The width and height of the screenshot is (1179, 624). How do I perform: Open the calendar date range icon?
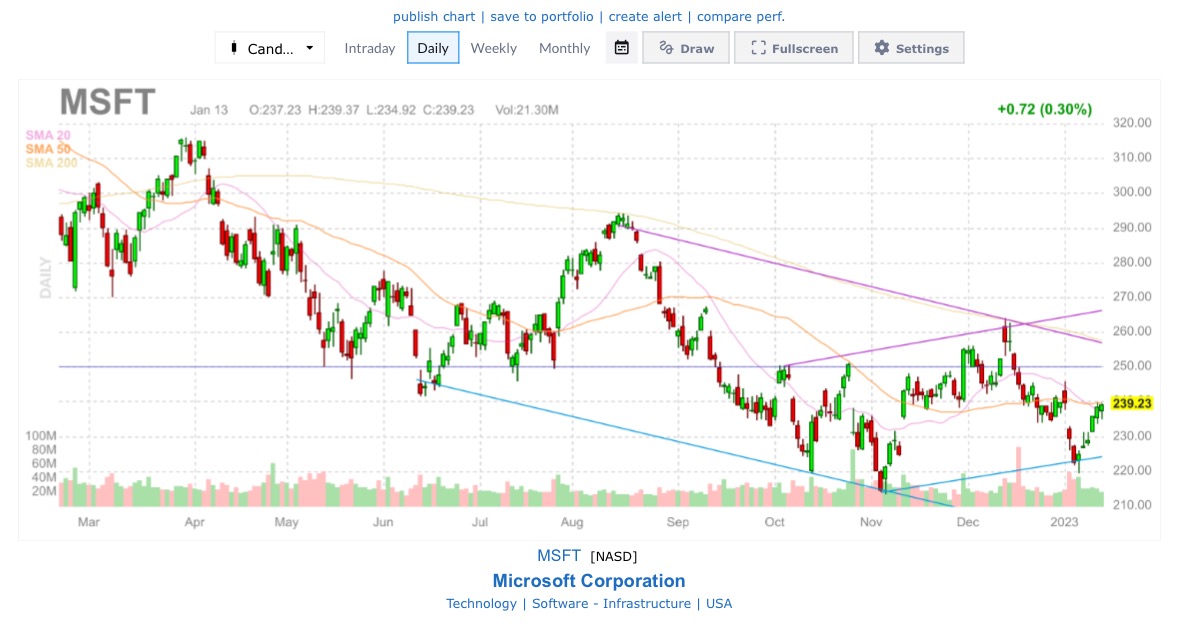(x=622, y=48)
